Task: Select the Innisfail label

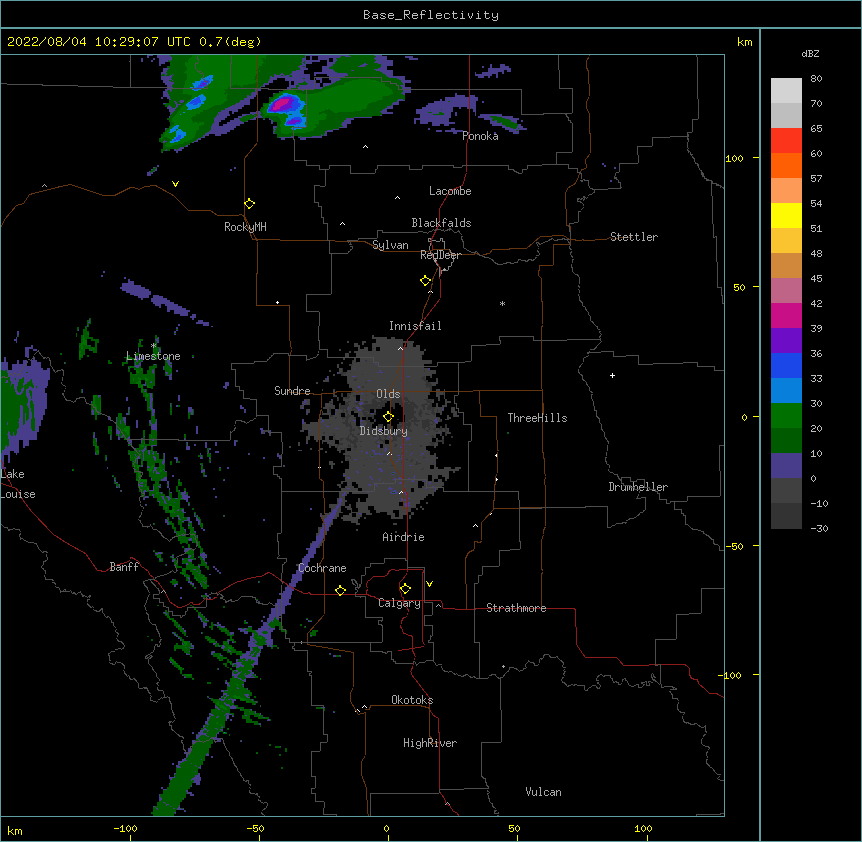Action: (415, 326)
